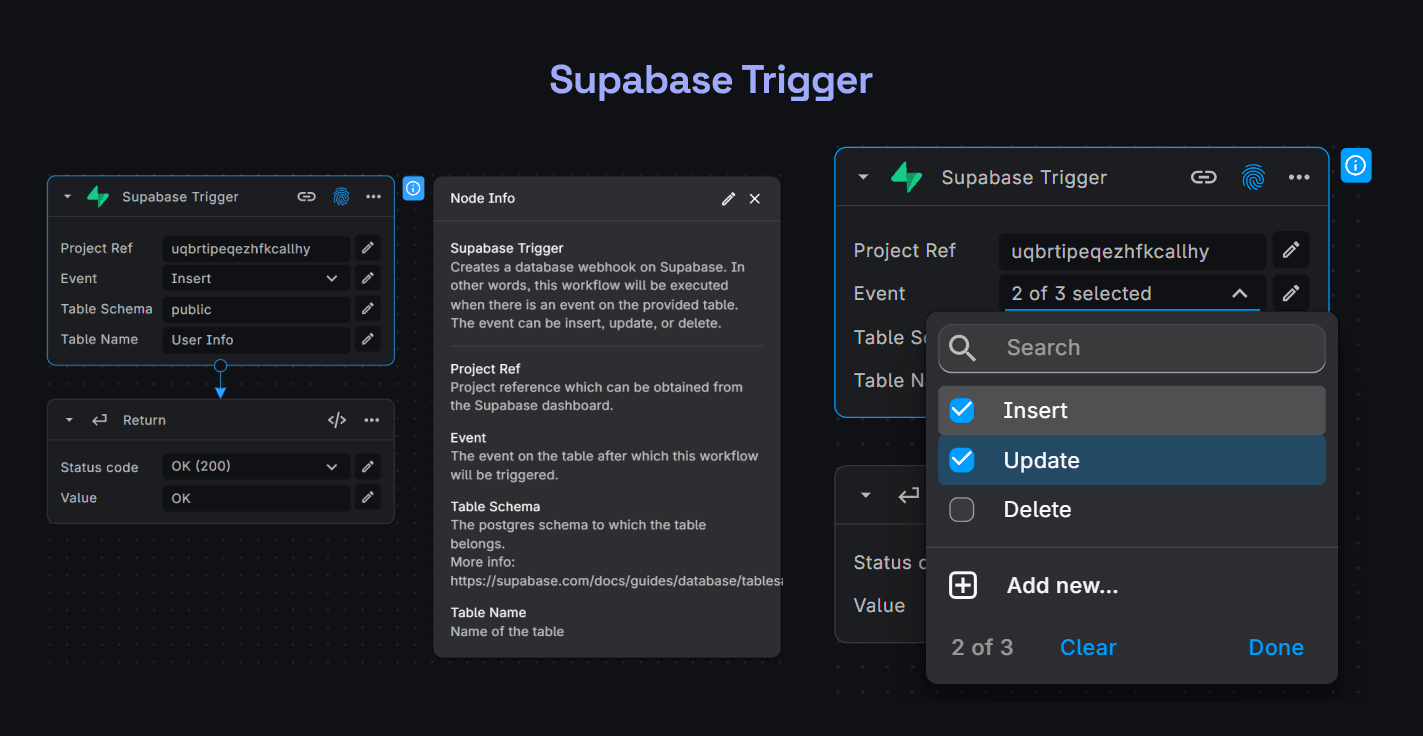Click the fingerprint trigger icon on the right node

coord(1254,177)
